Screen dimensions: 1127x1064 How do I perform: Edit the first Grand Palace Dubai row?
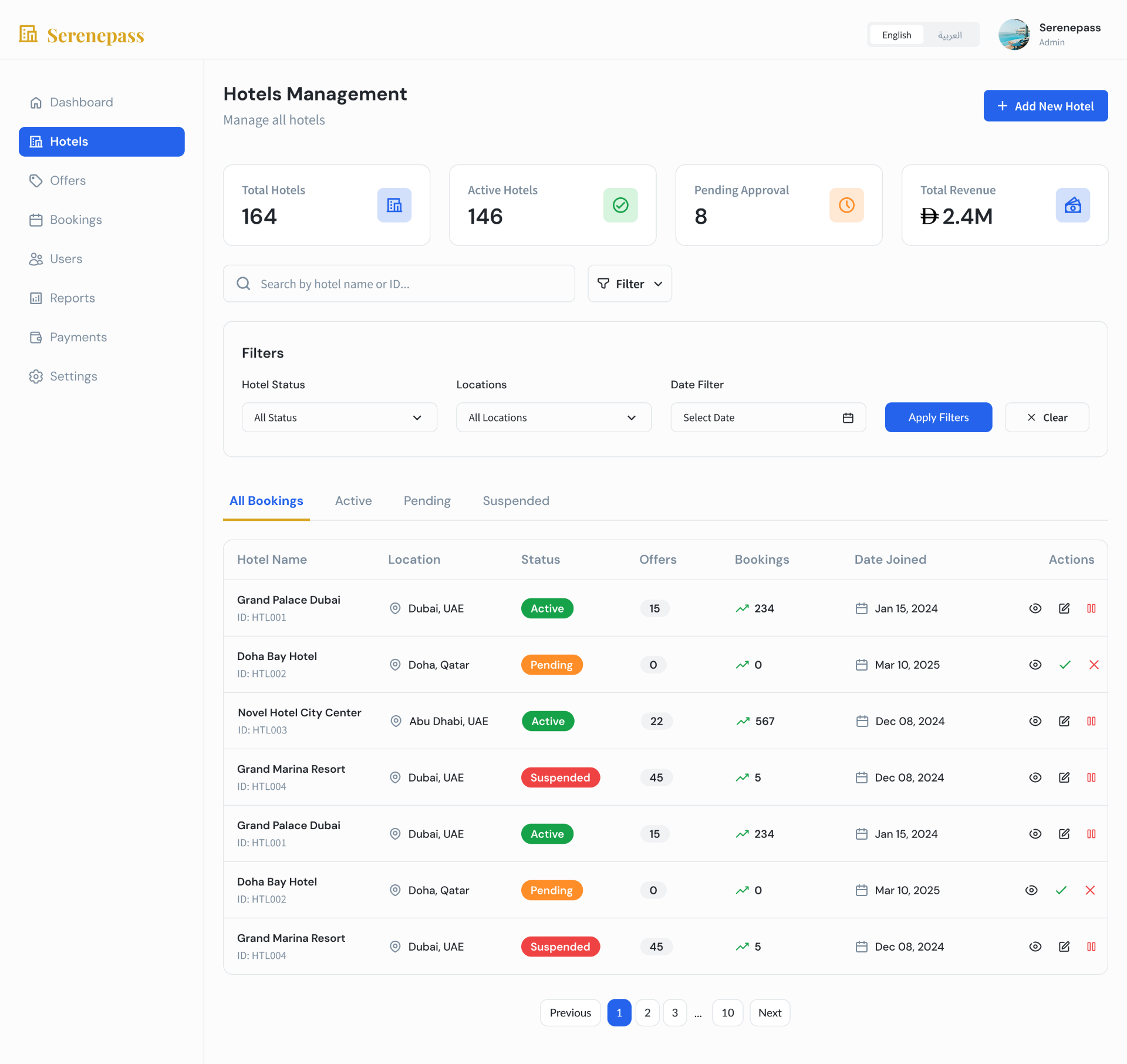tap(1064, 608)
